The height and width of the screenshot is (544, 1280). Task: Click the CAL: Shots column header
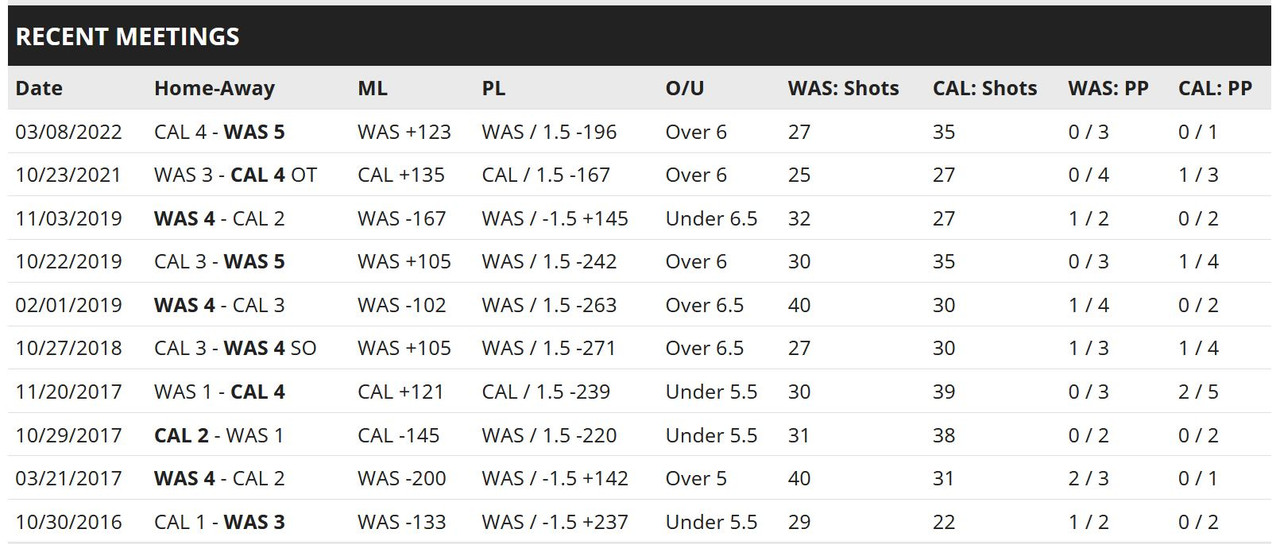(x=984, y=88)
